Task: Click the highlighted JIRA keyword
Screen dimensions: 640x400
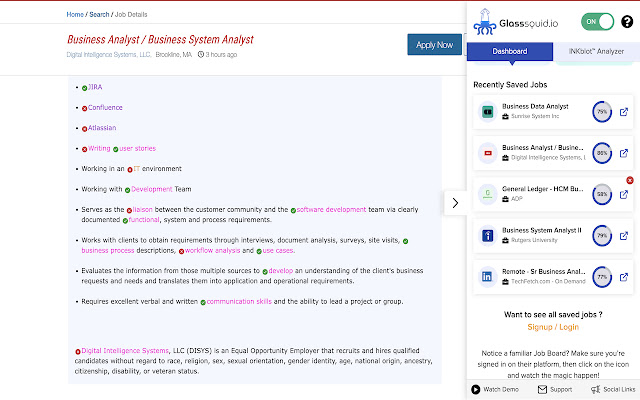Action: coord(95,87)
